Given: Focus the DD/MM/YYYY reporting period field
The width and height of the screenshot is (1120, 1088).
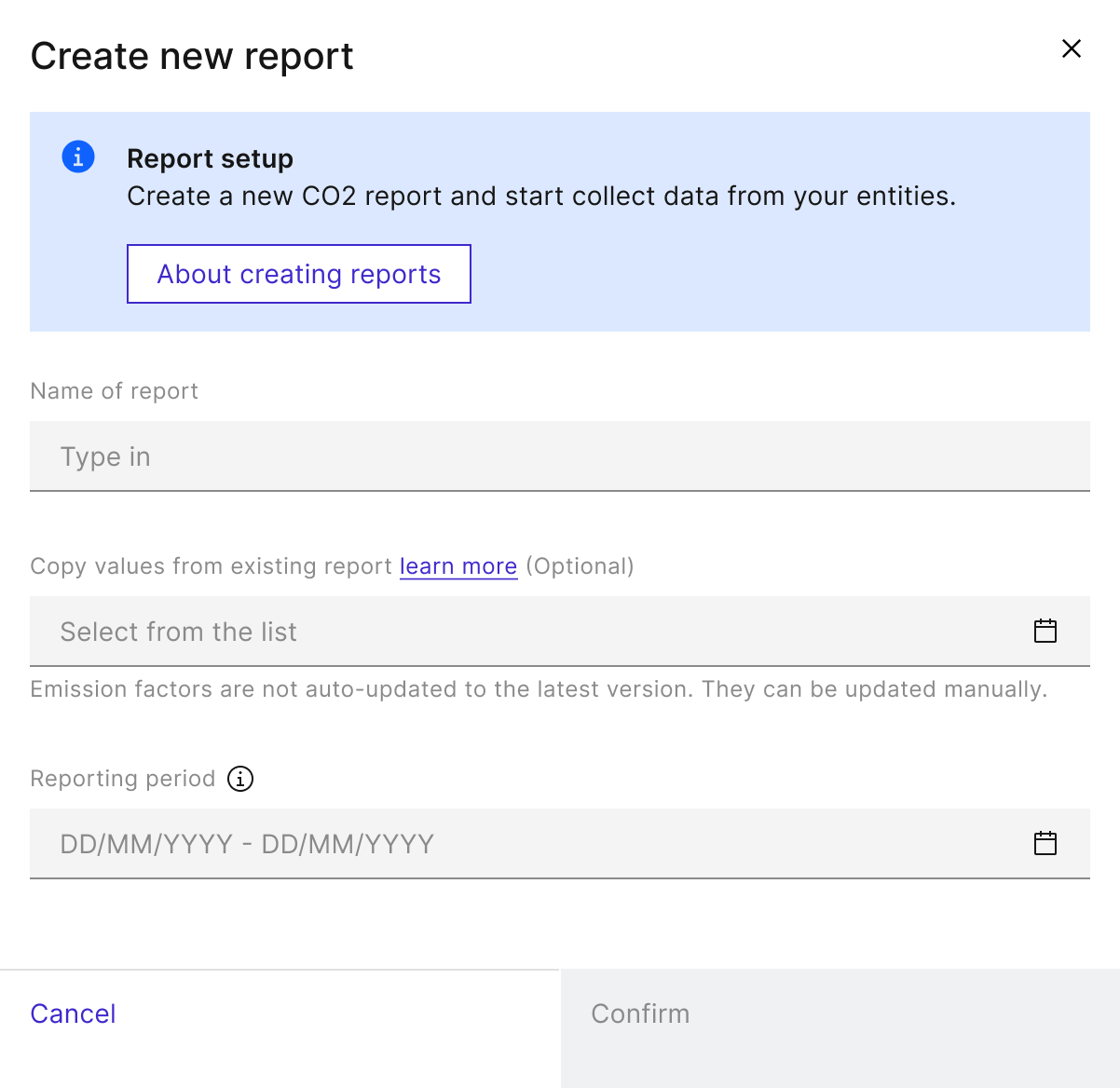Looking at the screenshot, I should pos(560,844).
